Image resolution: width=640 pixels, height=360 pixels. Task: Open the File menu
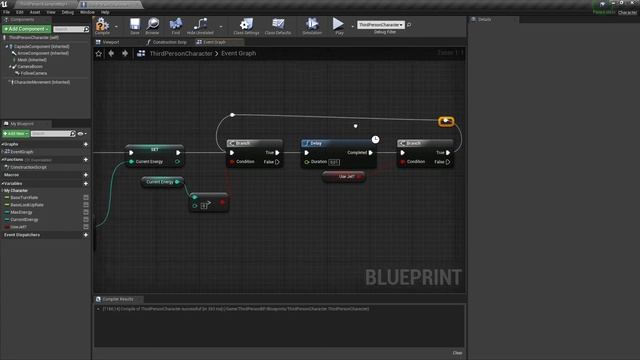pyautogui.click(x=7, y=12)
